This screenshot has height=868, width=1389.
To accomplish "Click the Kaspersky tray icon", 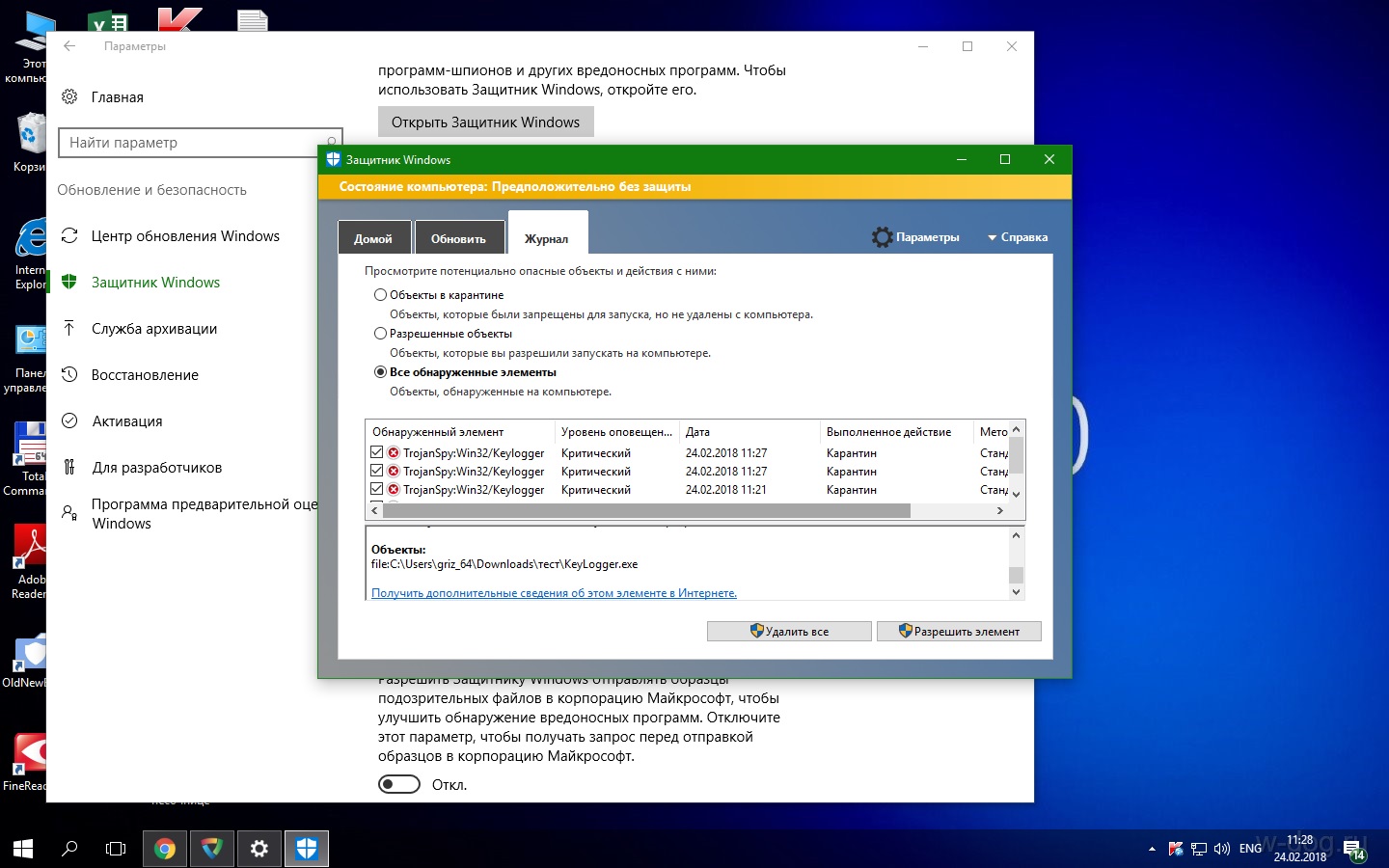I will [x=1176, y=849].
